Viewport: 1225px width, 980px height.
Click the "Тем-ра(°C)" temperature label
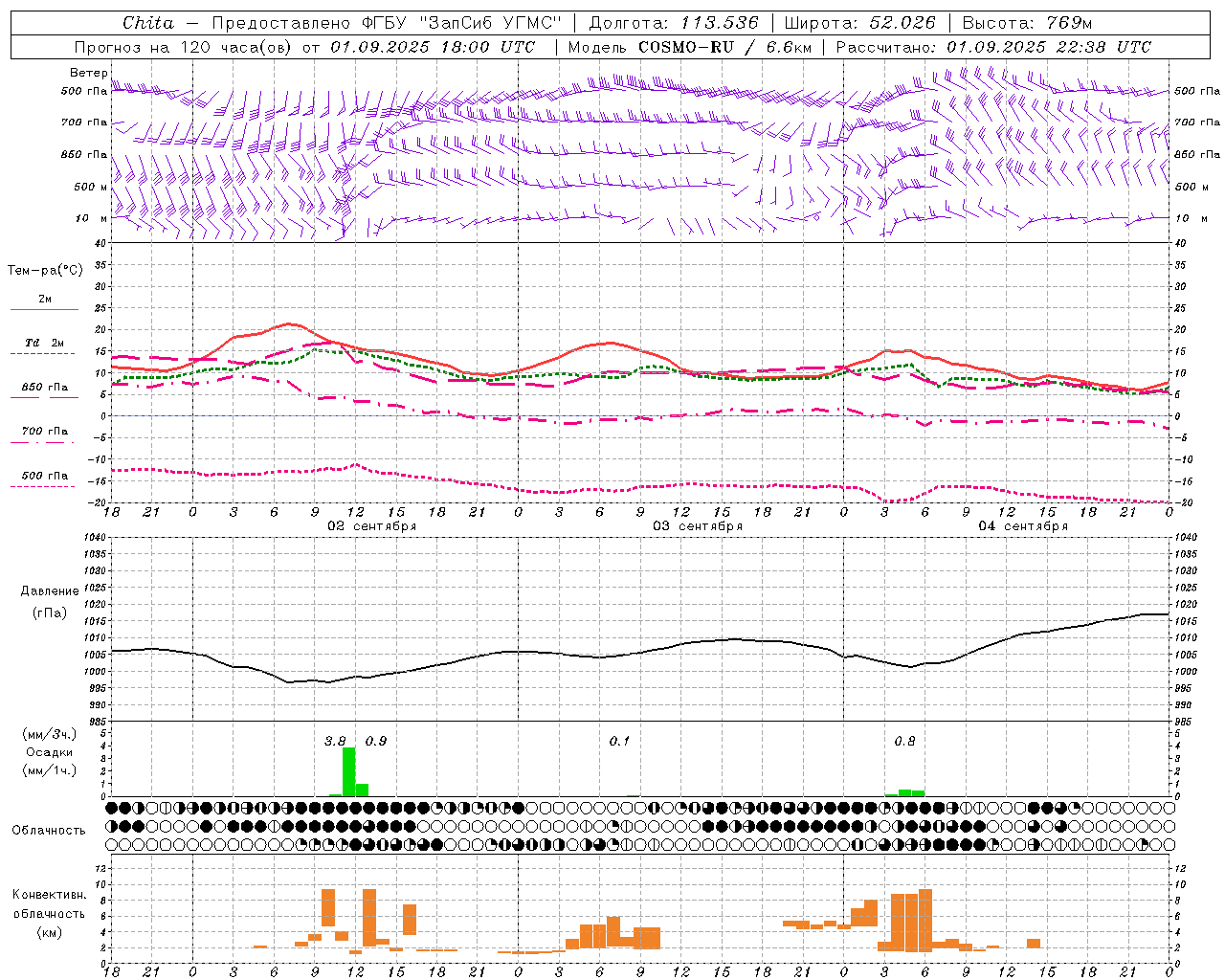(45, 271)
